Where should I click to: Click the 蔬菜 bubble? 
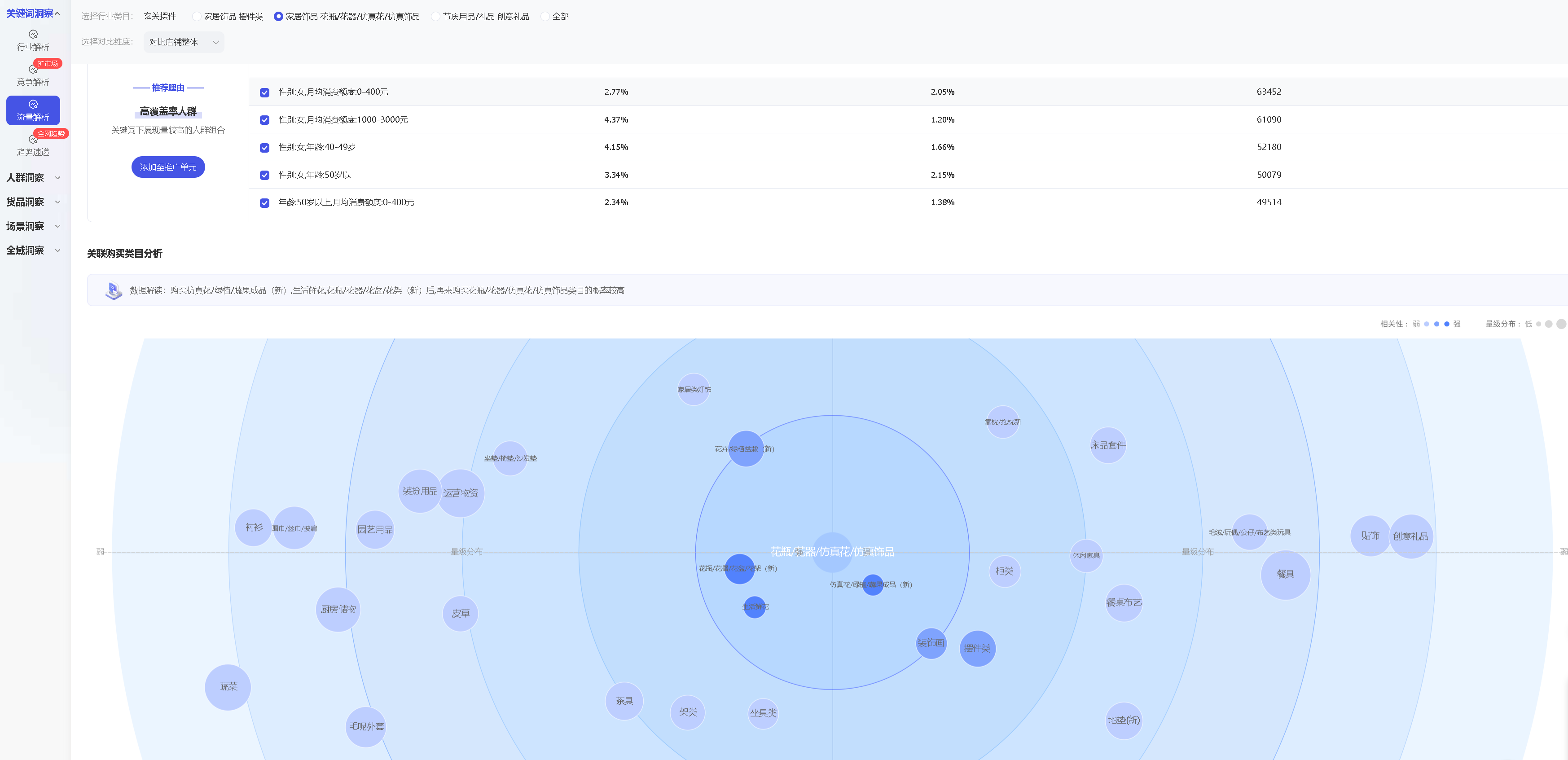[x=228, y=686]
